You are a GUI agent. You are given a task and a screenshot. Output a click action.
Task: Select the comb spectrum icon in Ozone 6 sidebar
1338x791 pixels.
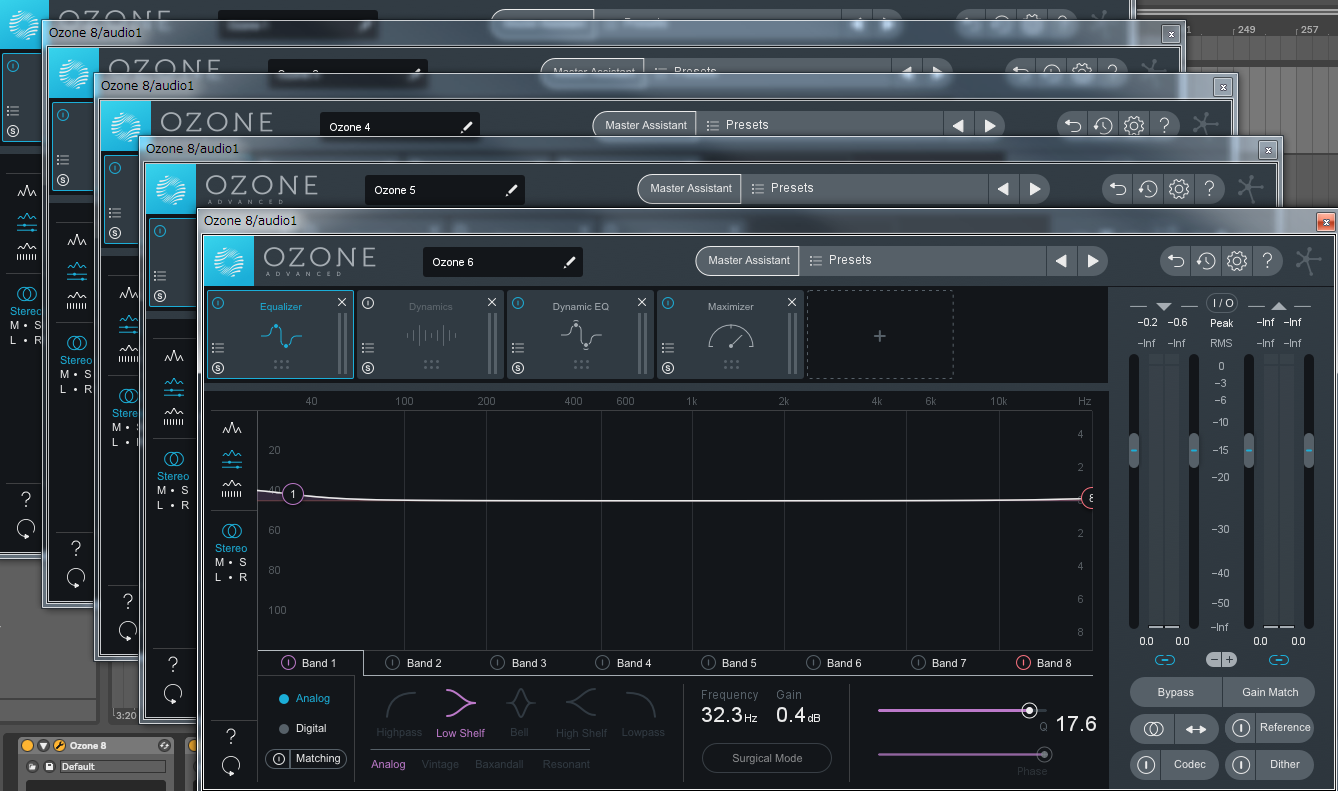[x=232, y=489]
